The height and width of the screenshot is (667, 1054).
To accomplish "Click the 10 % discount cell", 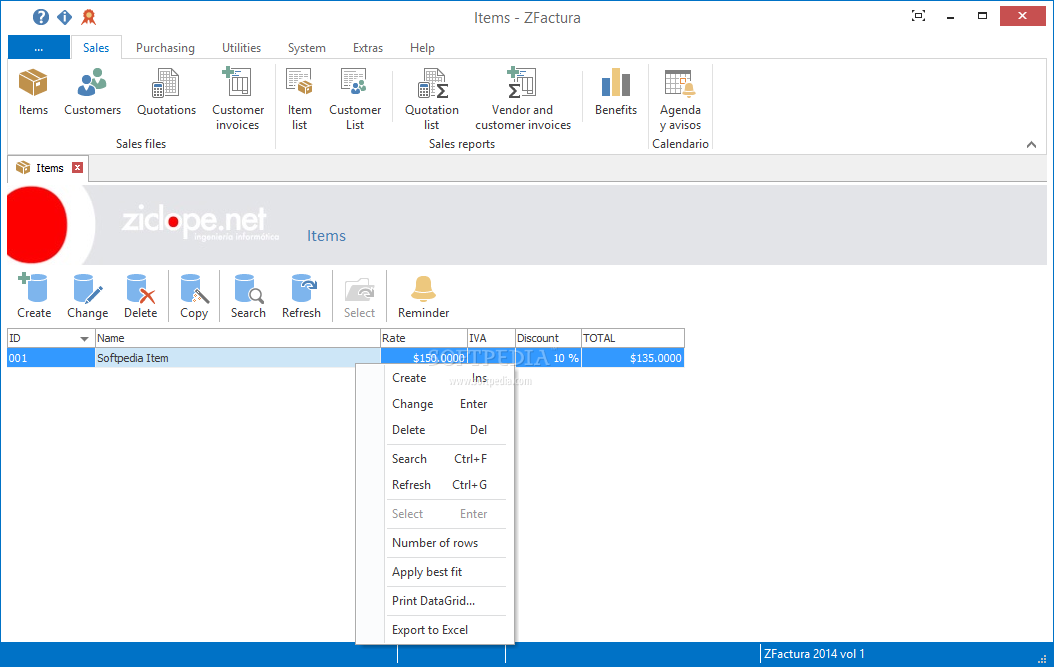I will point(548,358).
